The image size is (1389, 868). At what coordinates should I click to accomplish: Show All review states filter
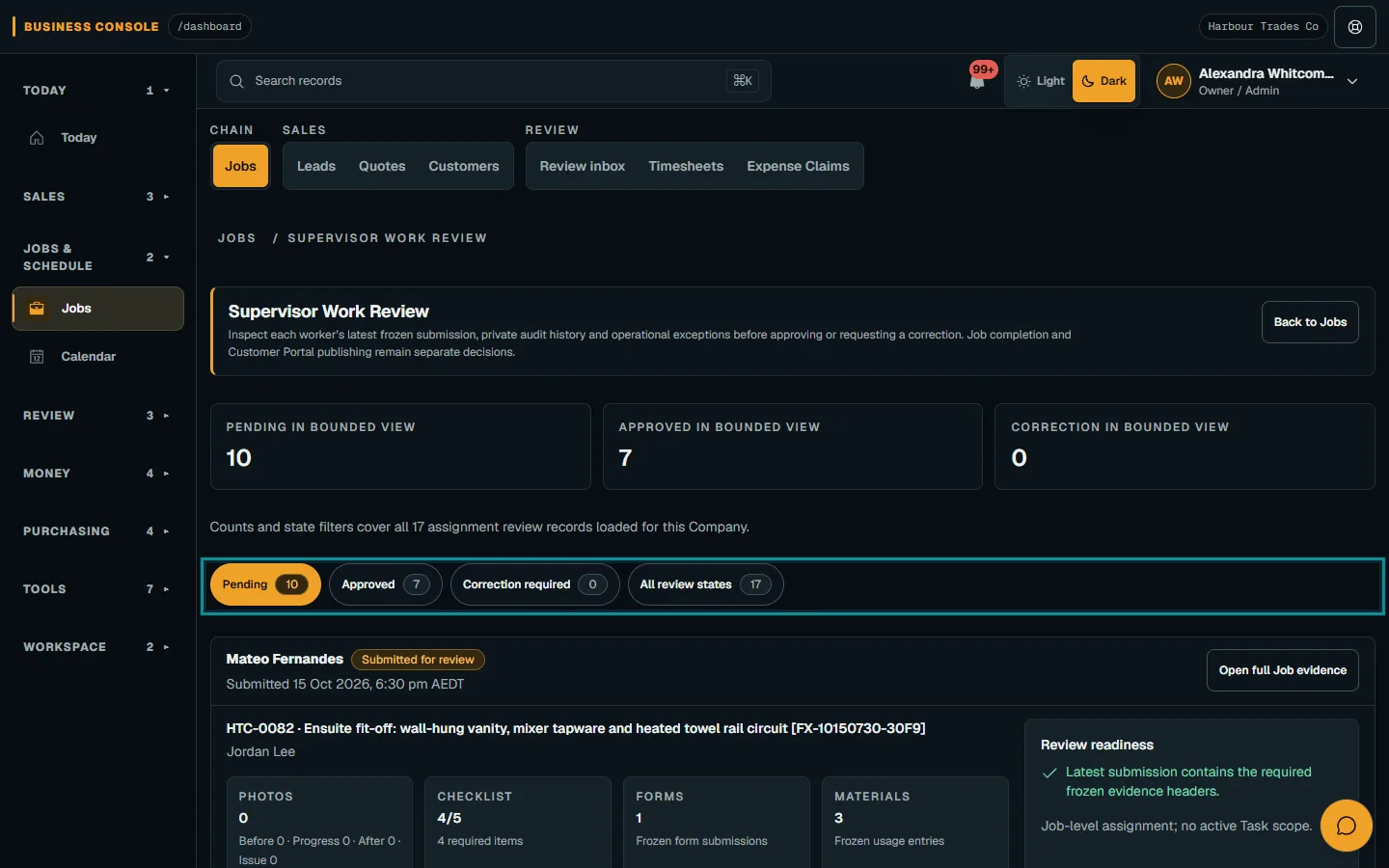click(706, 584)
